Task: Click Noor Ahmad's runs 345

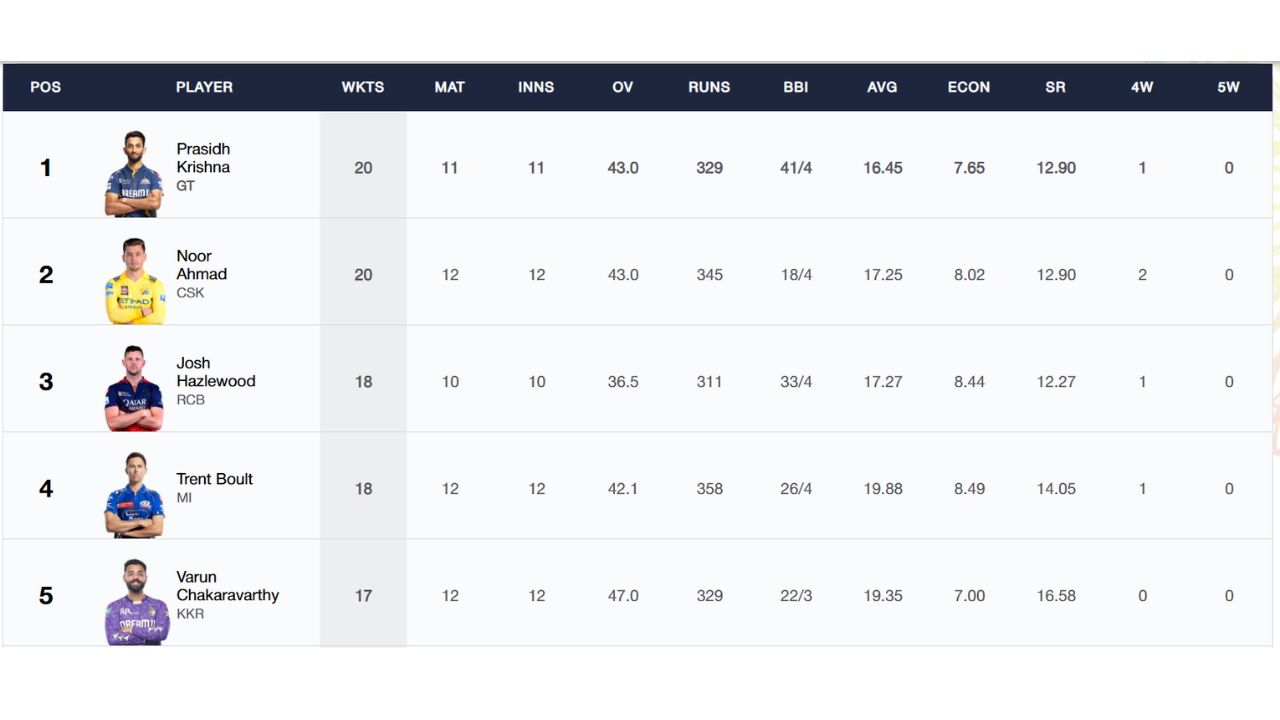Action: [x=710, y=275]
